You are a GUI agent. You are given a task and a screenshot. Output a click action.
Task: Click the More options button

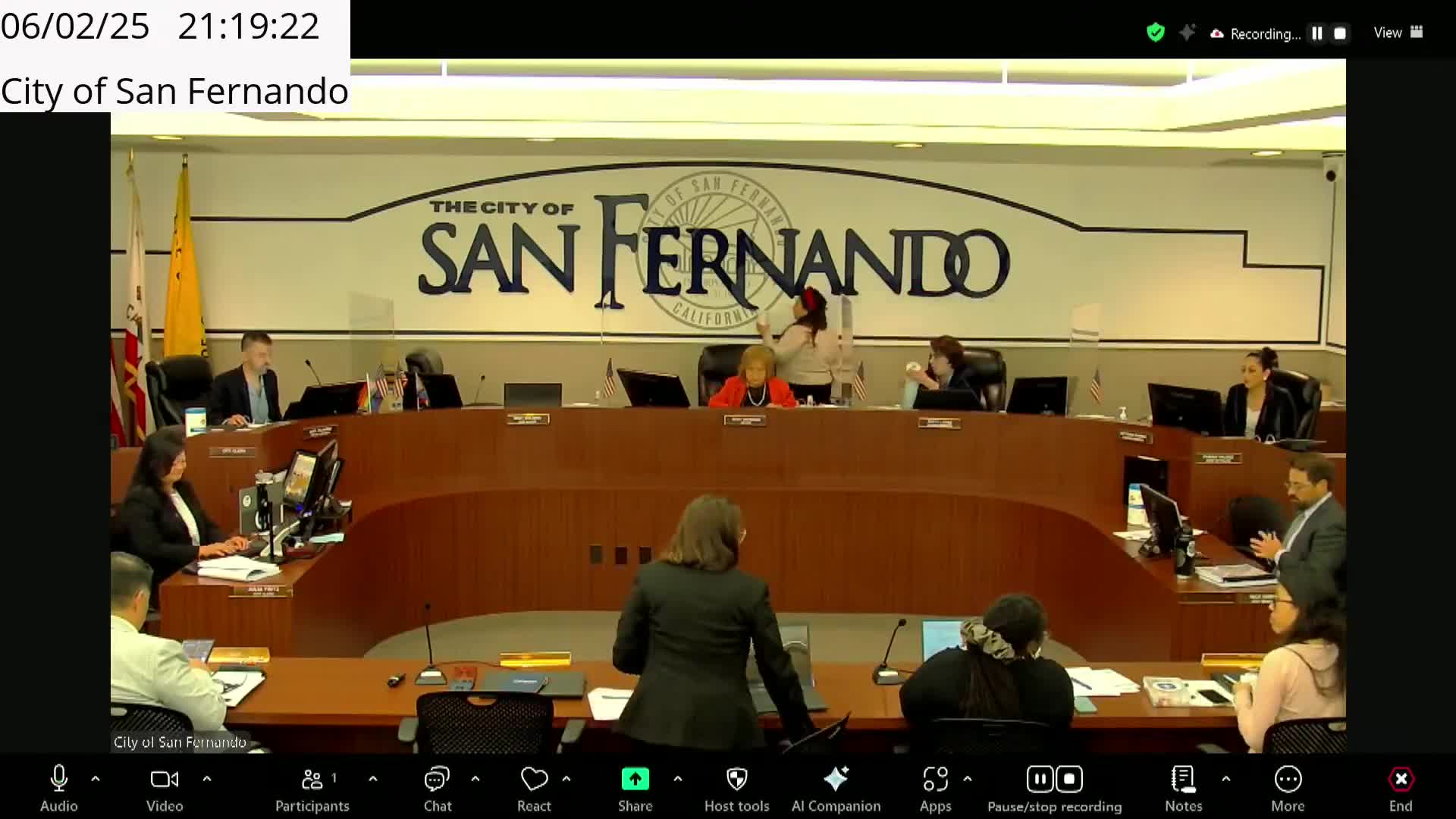tap(1288, 780)
